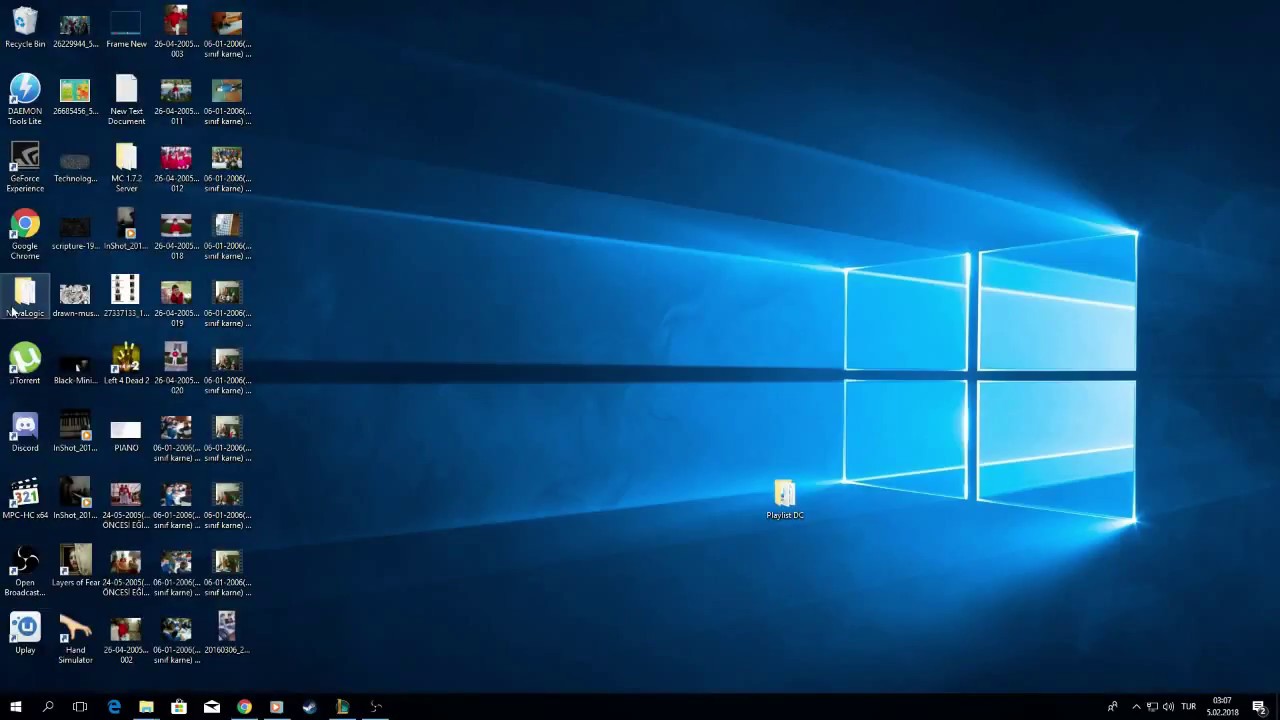The width and height of the screenshot is (1280, 720).
Task: Select the Frame New desktop file
Action: click(x=126, y=28)
